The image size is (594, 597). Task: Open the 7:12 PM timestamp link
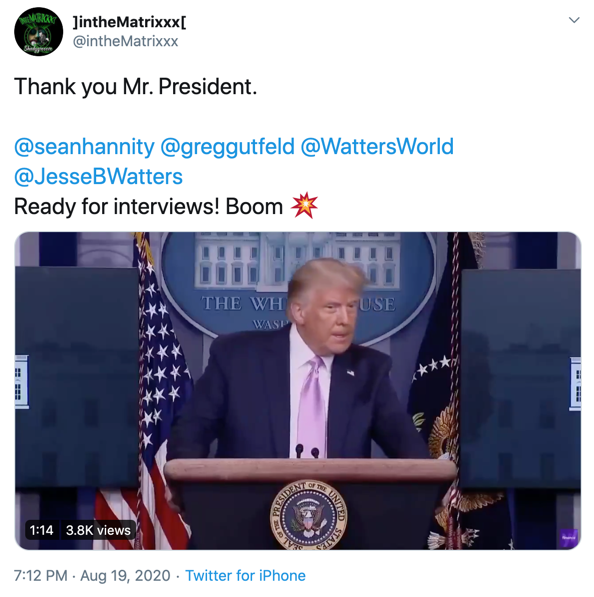41,576
